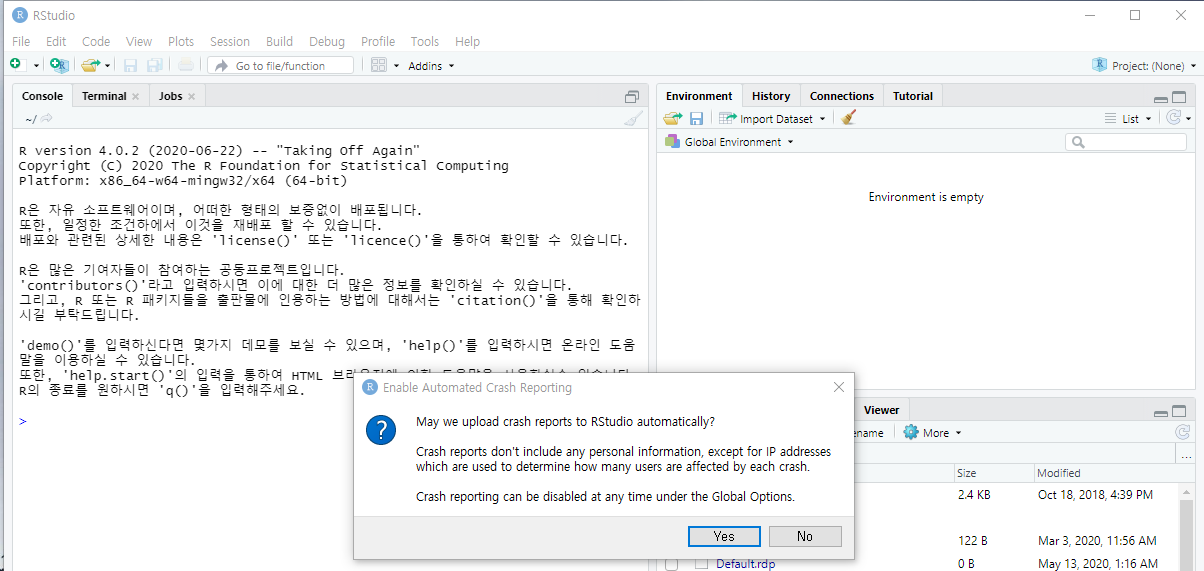Open the File menu

(x=21, y=41)
